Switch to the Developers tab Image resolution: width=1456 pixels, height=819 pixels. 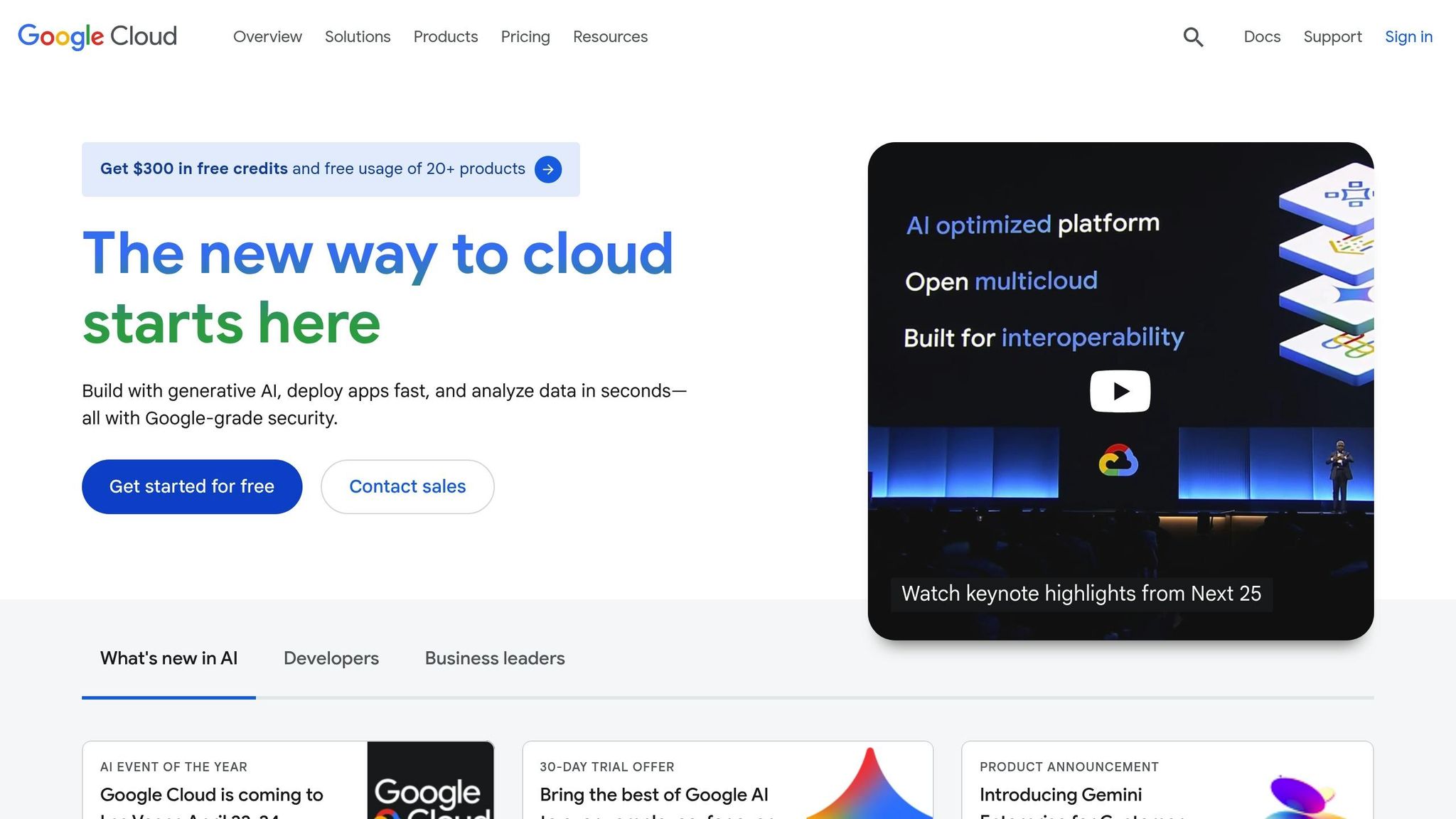tap(331, 658)
